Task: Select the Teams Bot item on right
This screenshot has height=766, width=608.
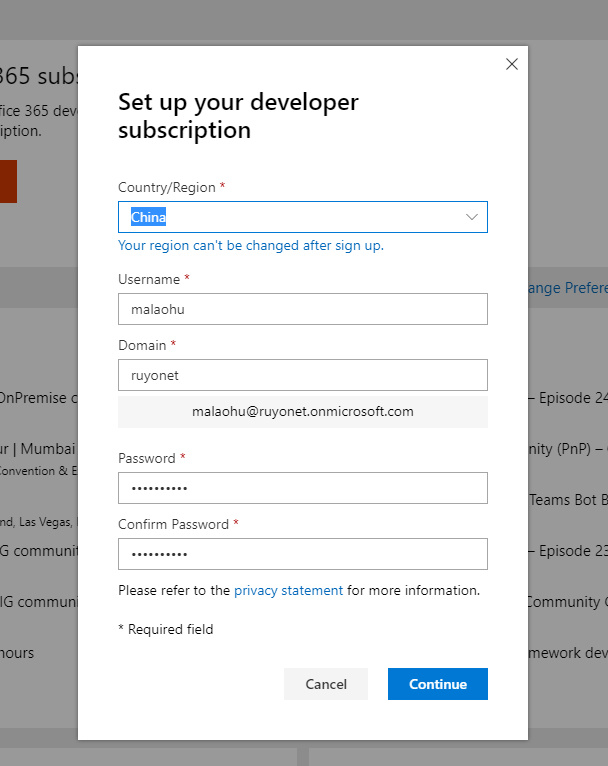Action: (566, 500)
